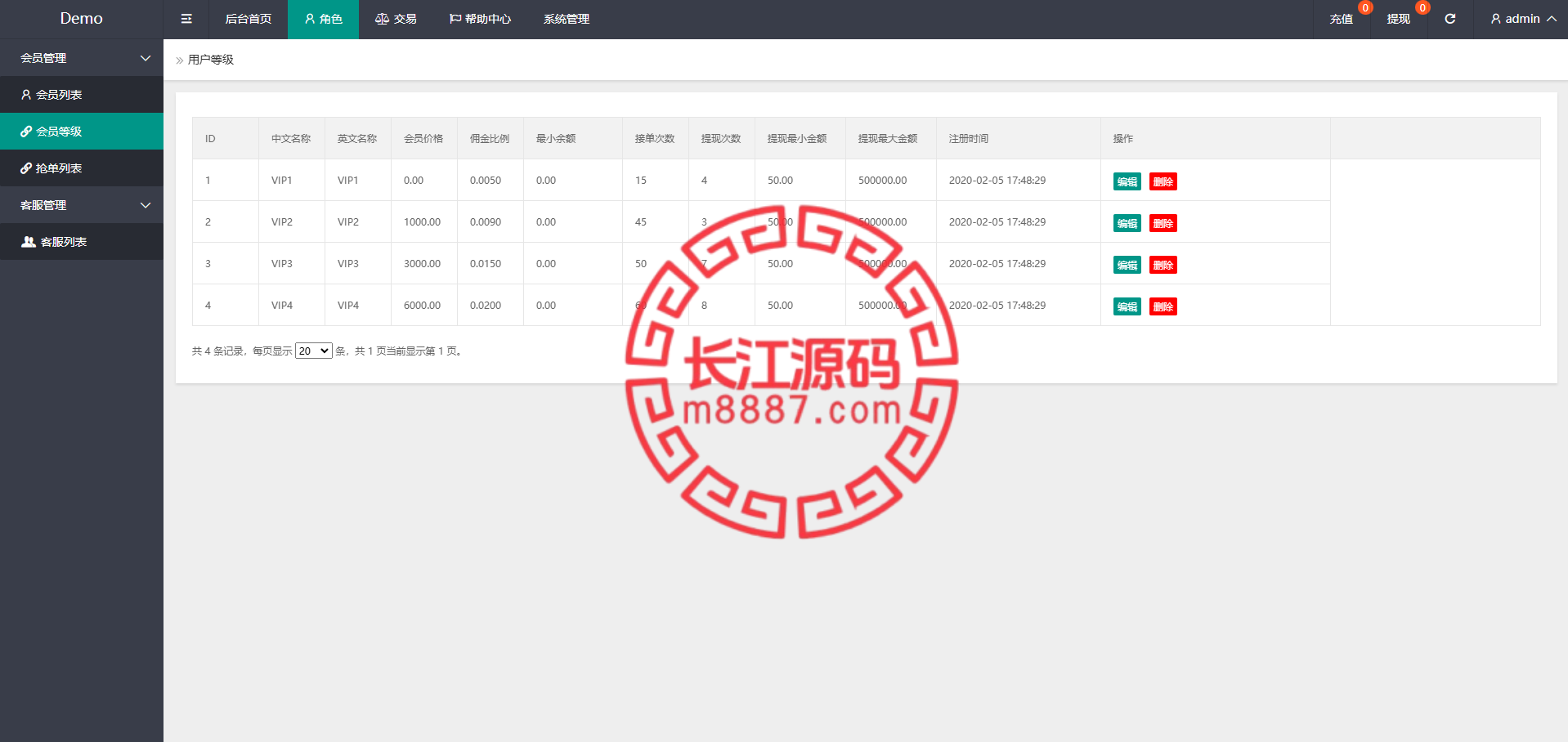Edit the VIP2 level row

pyautogui.click(x=1127, y=223)
